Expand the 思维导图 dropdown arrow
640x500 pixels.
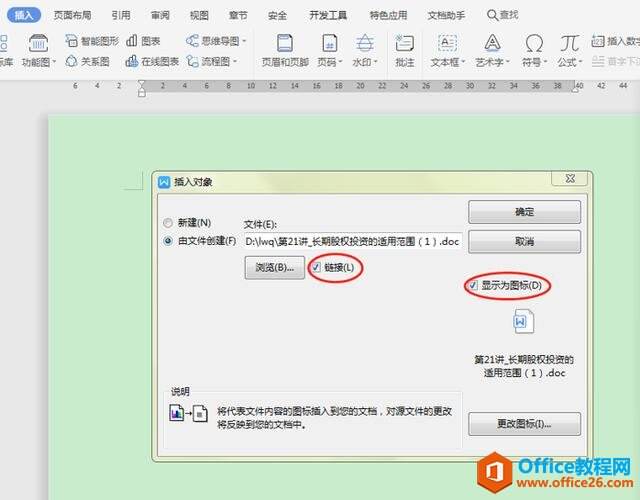click(x=244, y=41)
